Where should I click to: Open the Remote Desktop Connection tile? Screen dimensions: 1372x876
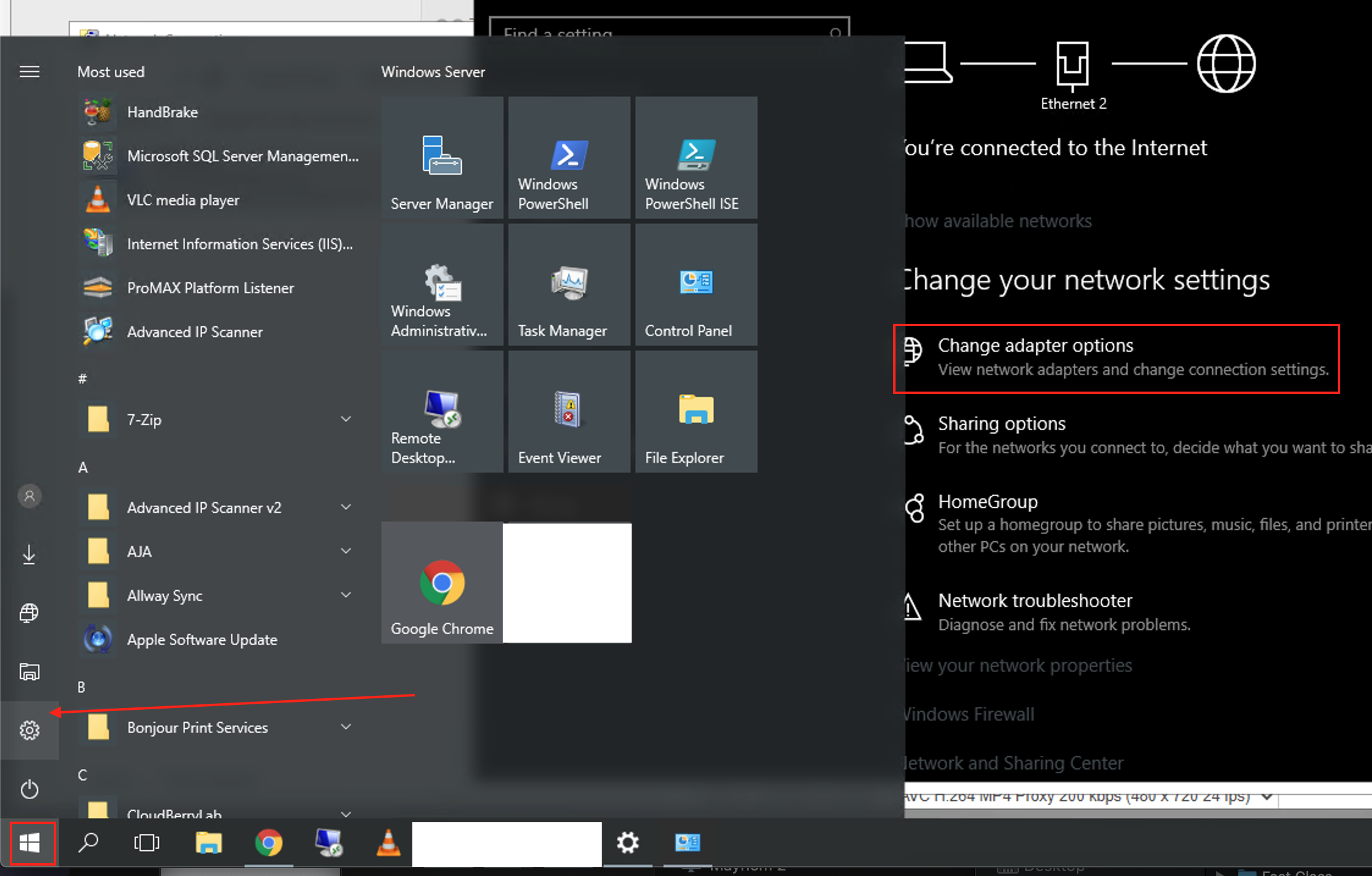tap(442, 412)
